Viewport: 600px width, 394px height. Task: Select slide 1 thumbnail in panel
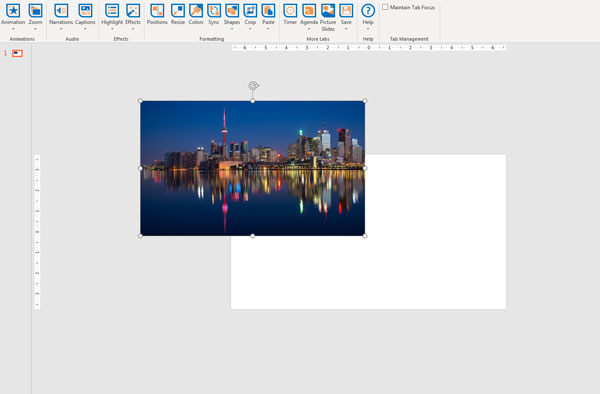(17, 53)
